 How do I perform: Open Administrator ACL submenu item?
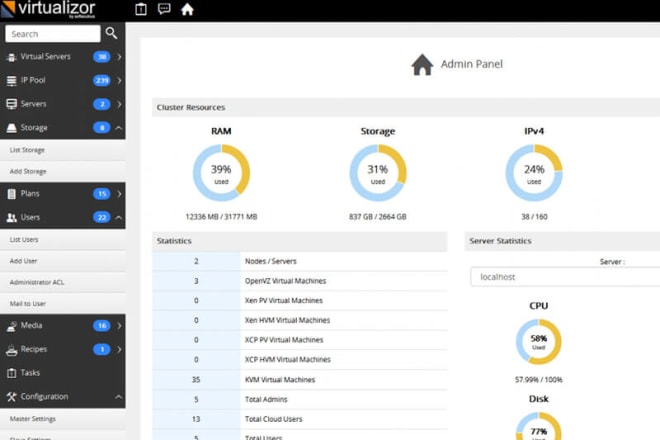pos(63,282)
